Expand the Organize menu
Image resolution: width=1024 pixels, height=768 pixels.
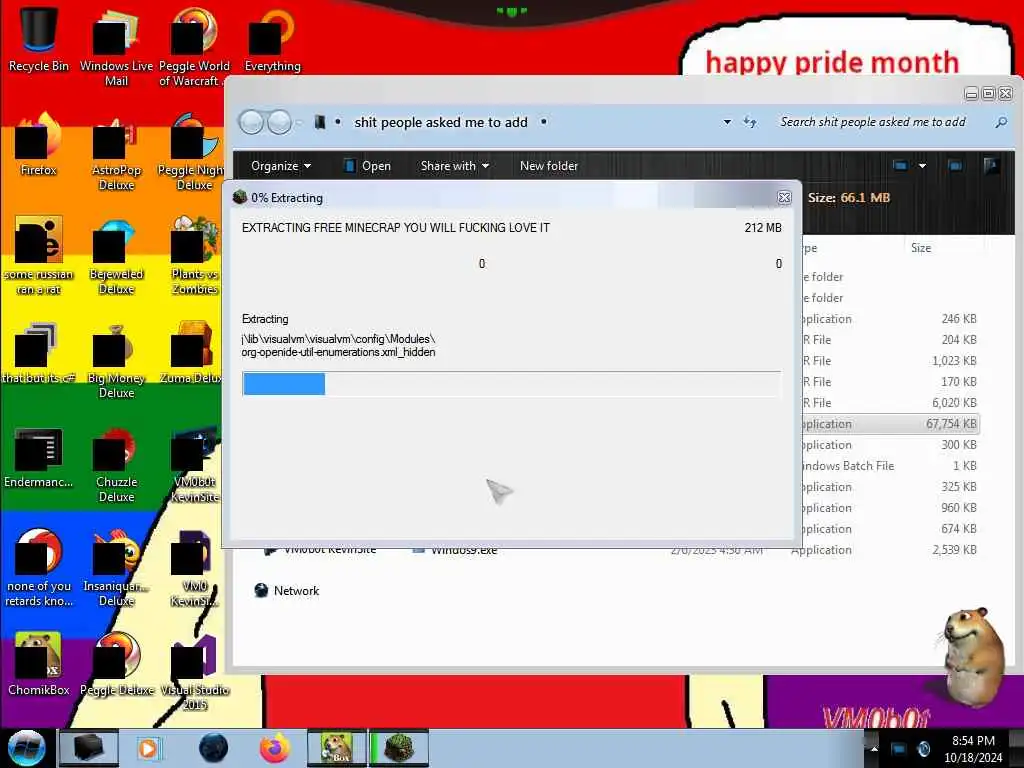point(281,166)
